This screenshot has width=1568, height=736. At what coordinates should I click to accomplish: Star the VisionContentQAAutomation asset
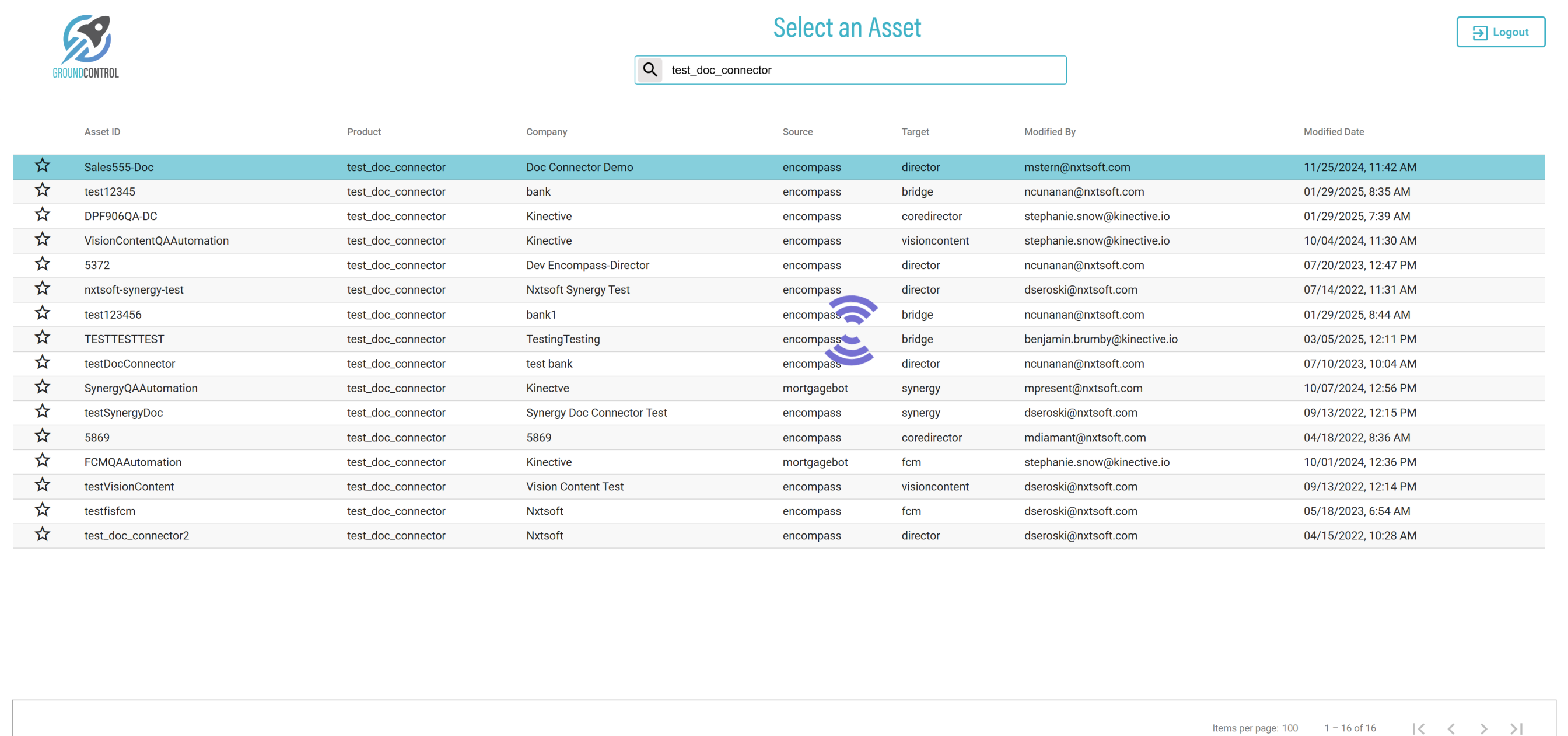[42, 239]
